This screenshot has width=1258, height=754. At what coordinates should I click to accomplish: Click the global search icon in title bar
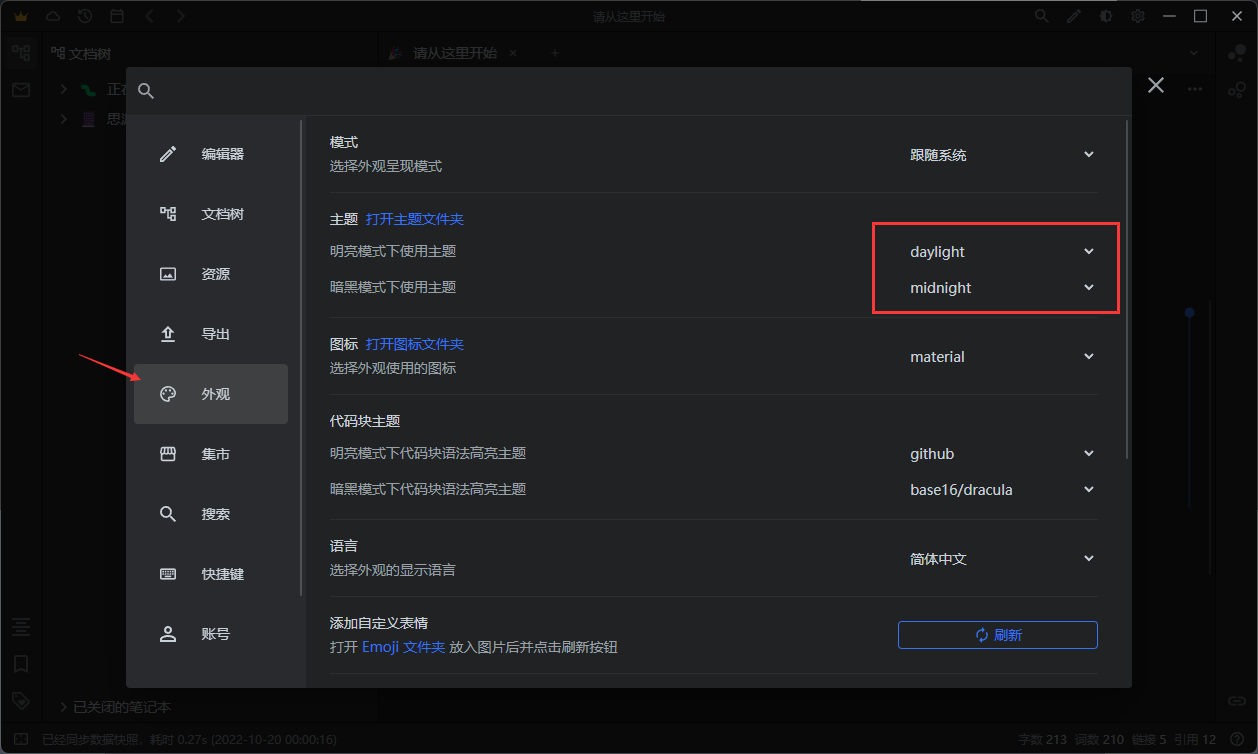point(1041,16)
